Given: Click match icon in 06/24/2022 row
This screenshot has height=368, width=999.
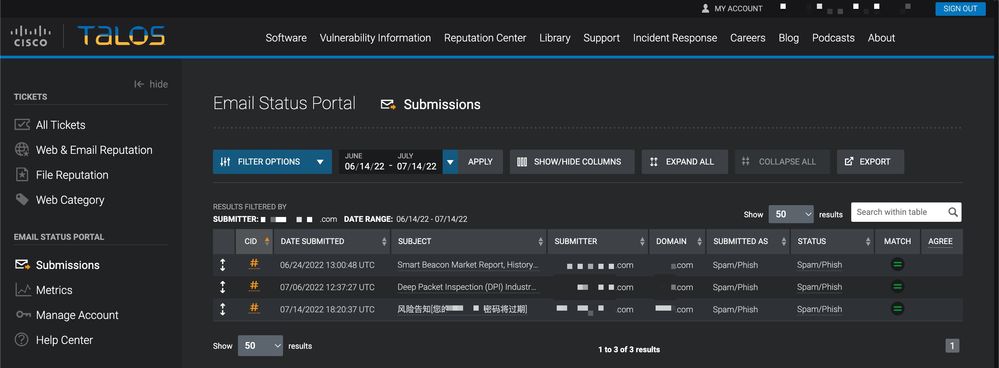Looking at the screenshot, I should tap(897, 265).
